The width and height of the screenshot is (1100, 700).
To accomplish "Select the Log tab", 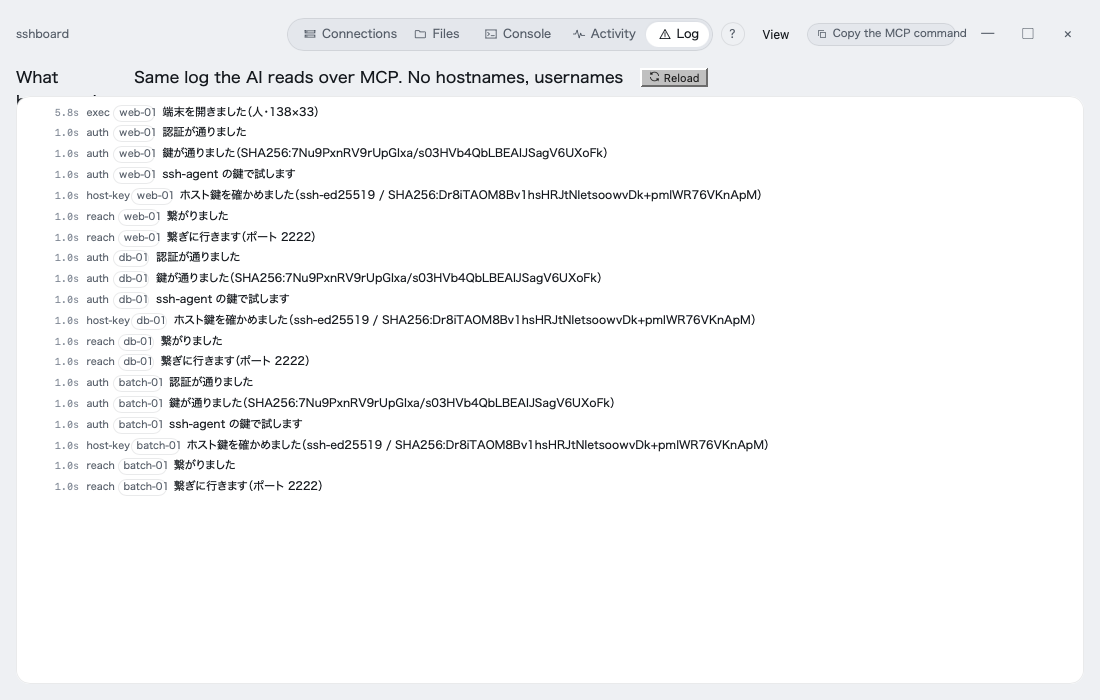I will tap(678, 34).
